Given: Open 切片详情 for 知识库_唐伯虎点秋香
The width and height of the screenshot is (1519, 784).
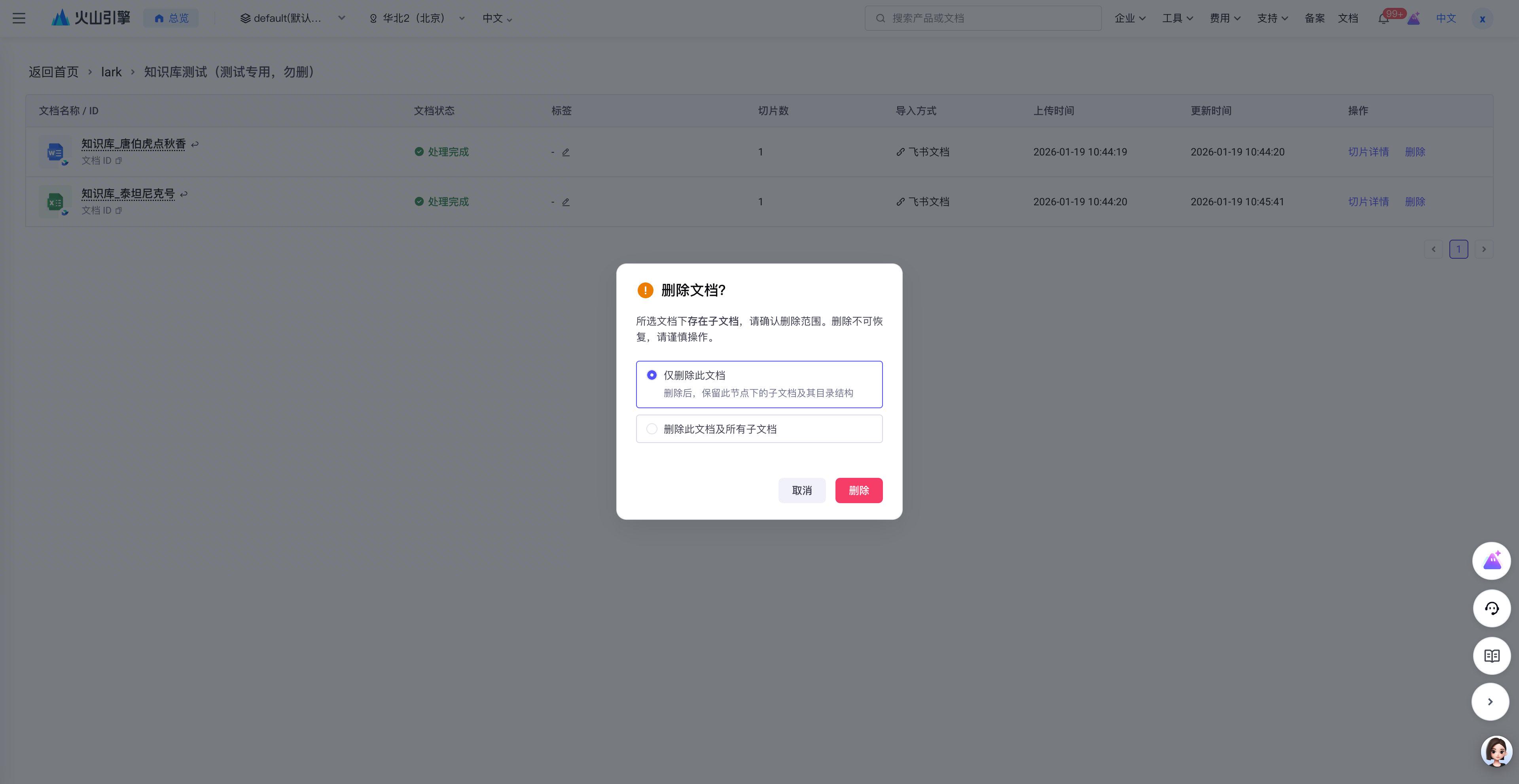Looking at the screenshot, I should pyautogui.click(x=1368, y=152).
